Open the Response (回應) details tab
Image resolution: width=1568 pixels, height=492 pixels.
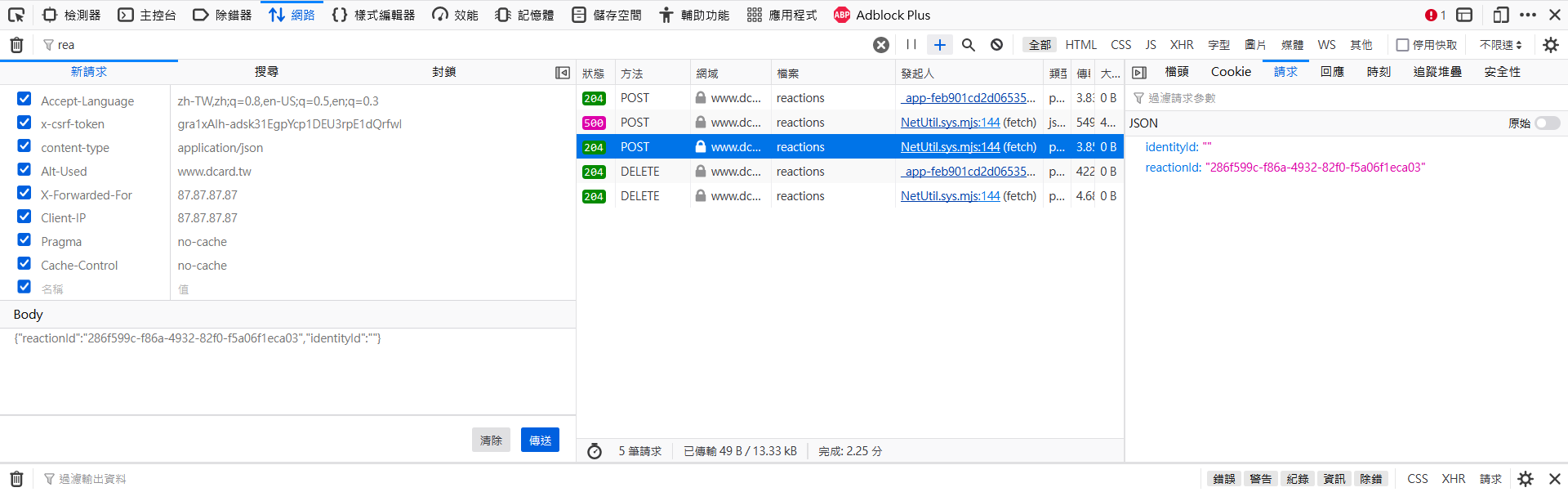(x=1332, y=72)
